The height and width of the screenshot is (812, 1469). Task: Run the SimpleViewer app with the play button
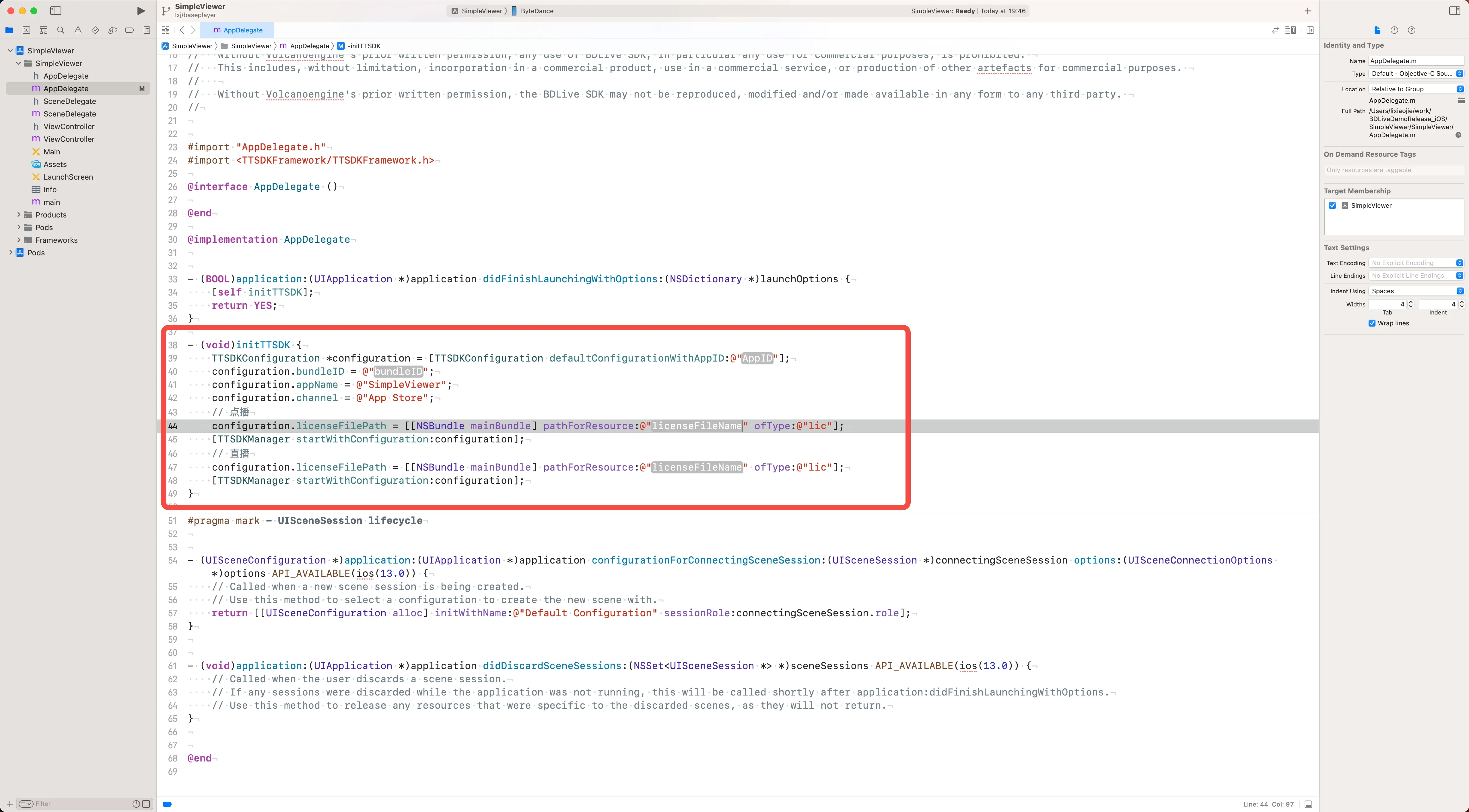pyautogui.click(x=141, y=11)
